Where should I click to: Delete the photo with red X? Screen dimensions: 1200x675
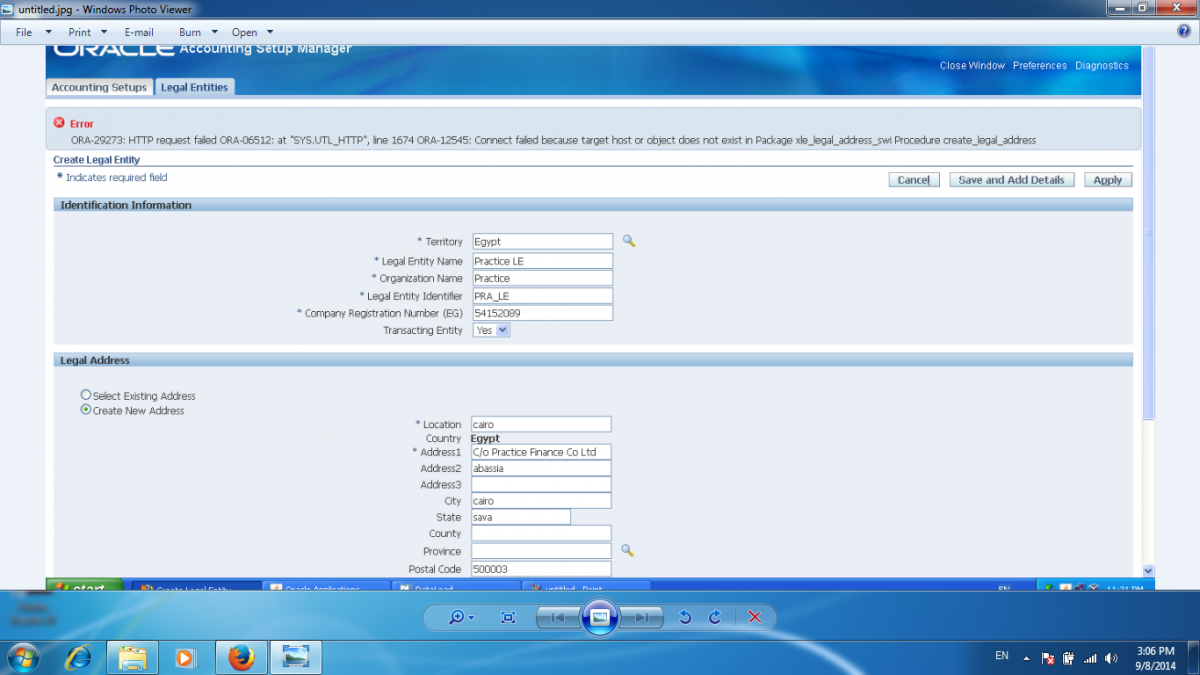755,617
